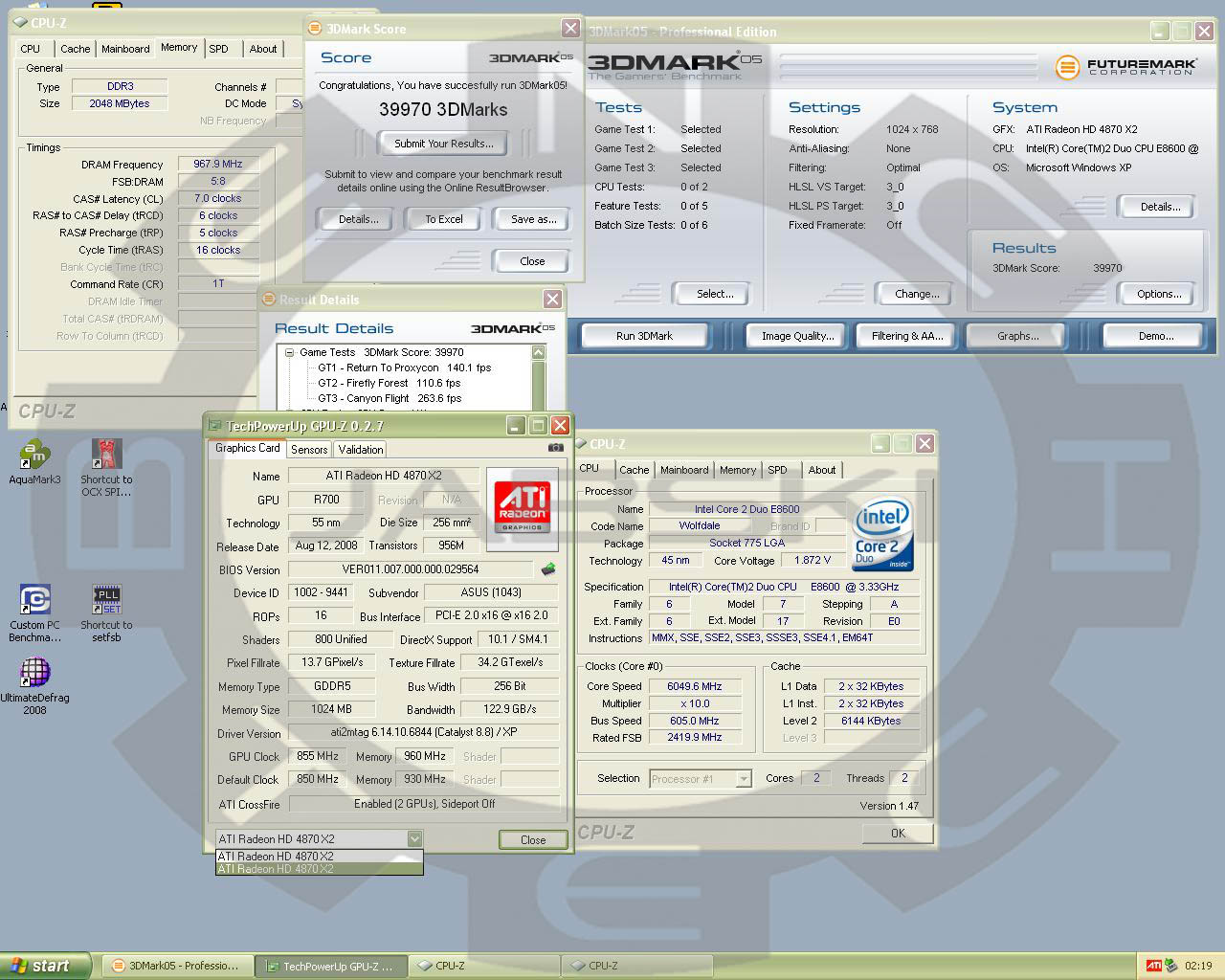
Task: Click Change button under Settings
Action: [x=917, y=294]
